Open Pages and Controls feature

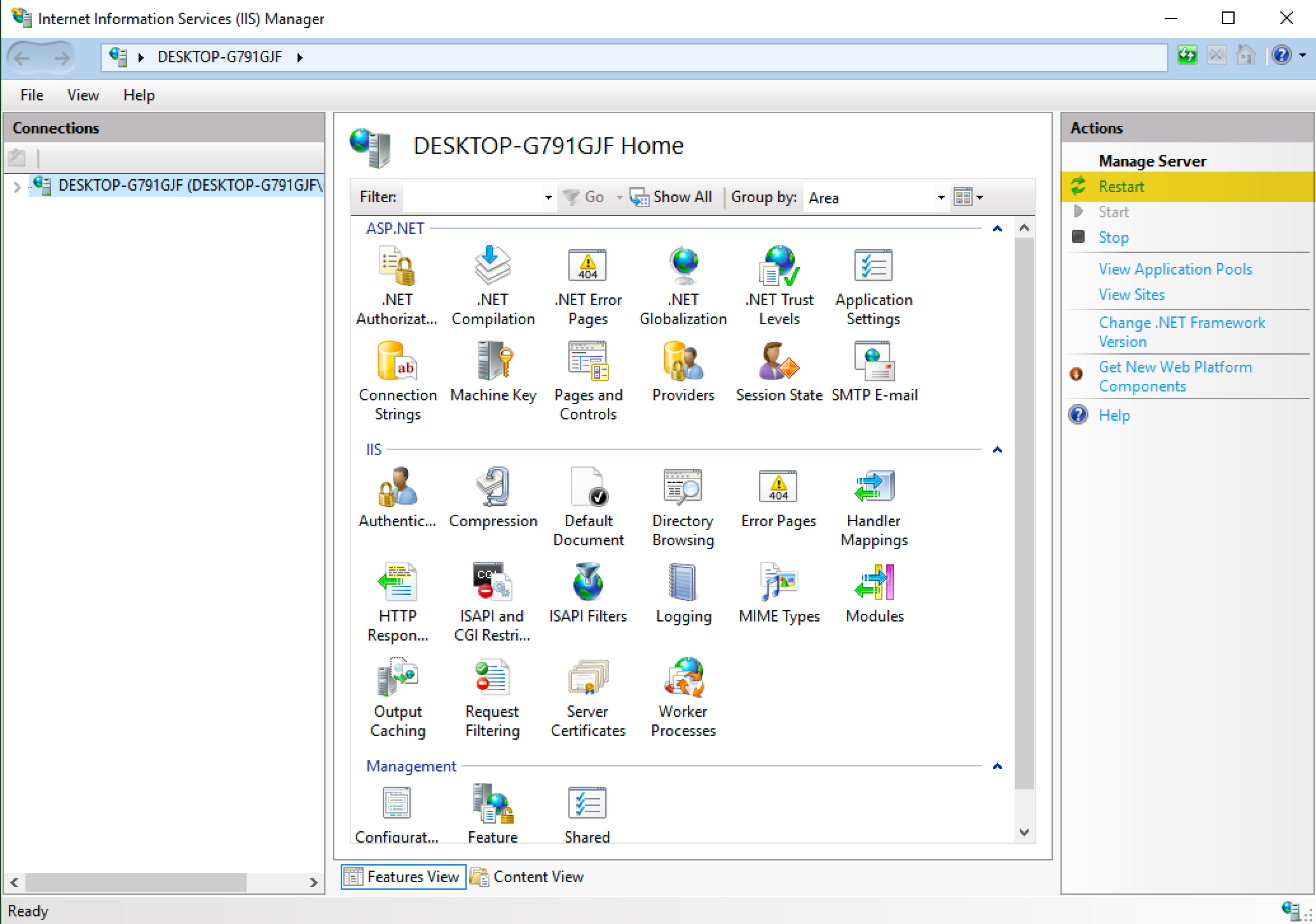tap(587, 381)
